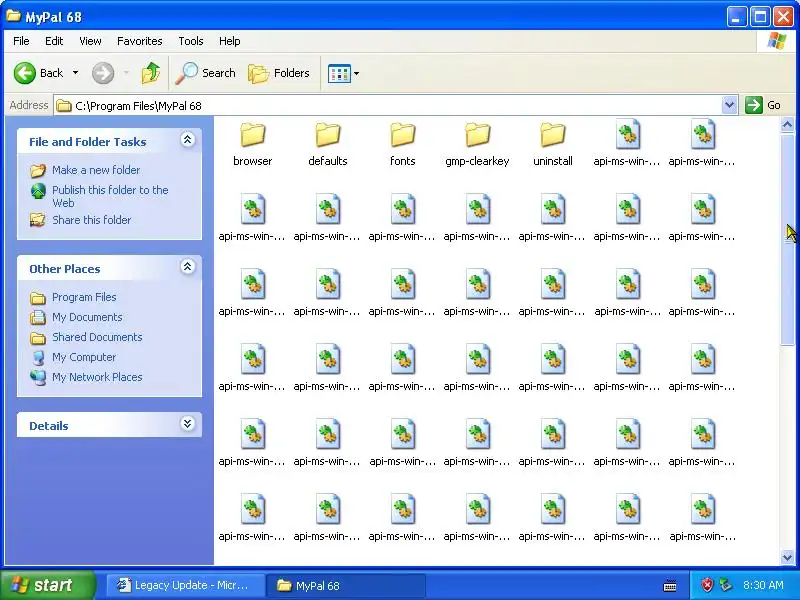The height and width of the screenshot is (600, 800).
Task: Click the Go button
Action: point(763,105)
